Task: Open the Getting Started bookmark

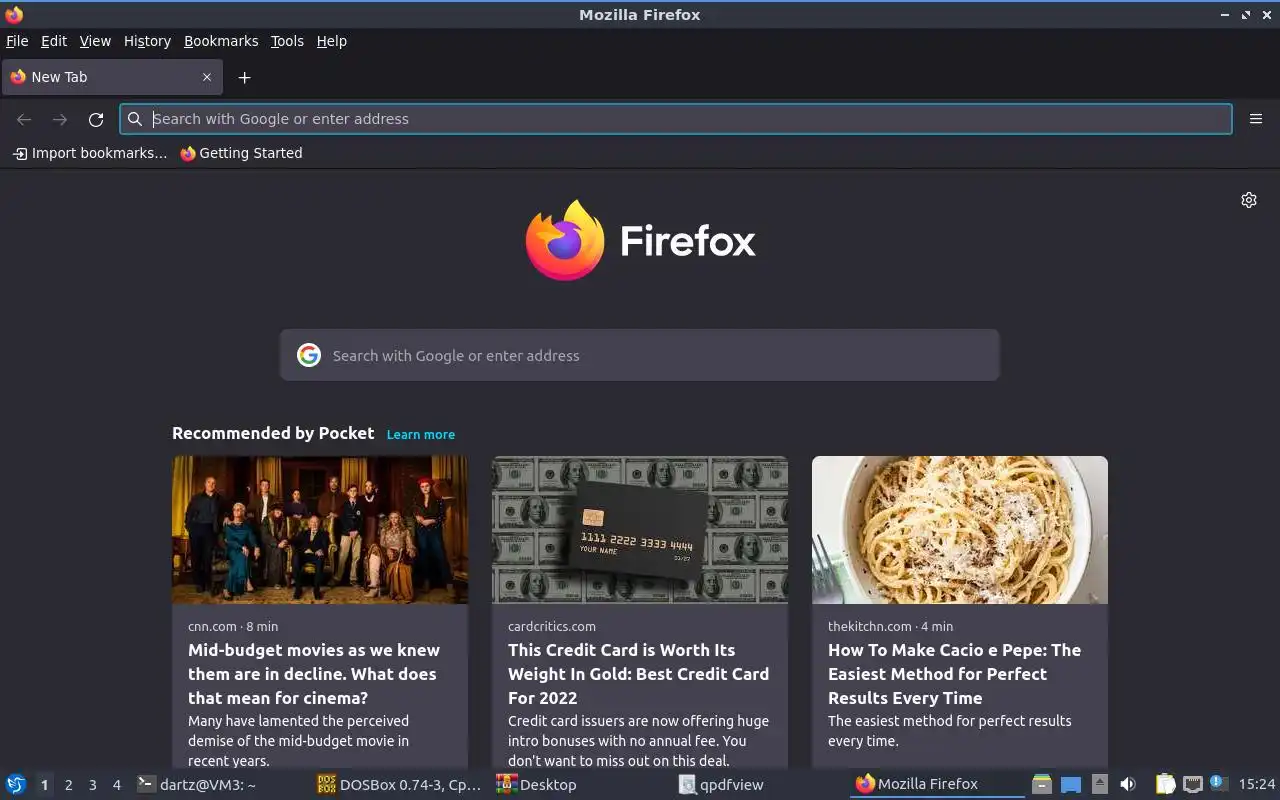Action: click(x=241, y=153)
